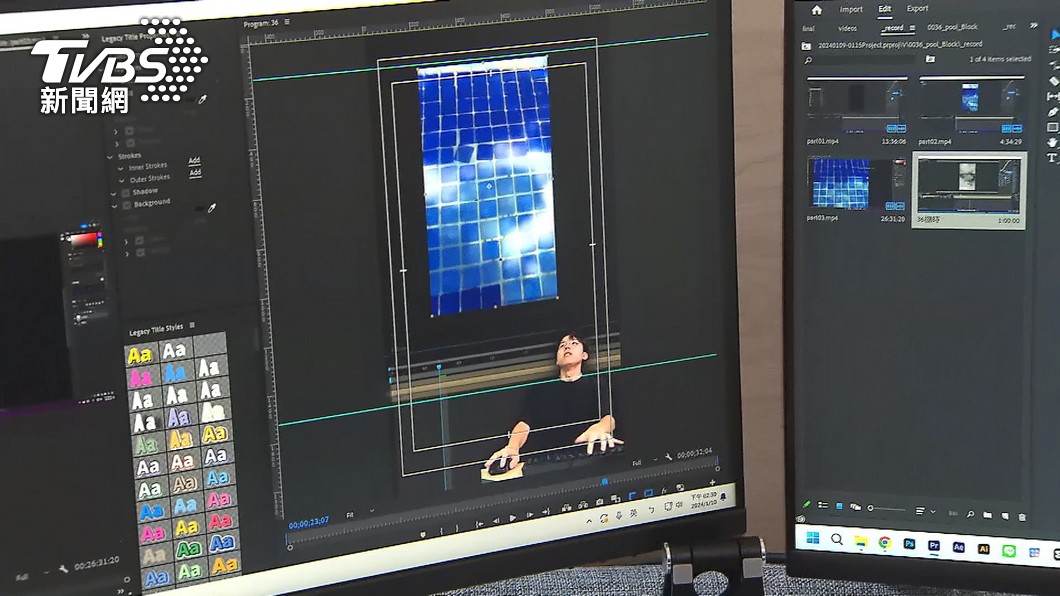This screenshot has width=1060, height=596.
Task: Expand the sort options dropdown arrow
Action: coord(933,512)
